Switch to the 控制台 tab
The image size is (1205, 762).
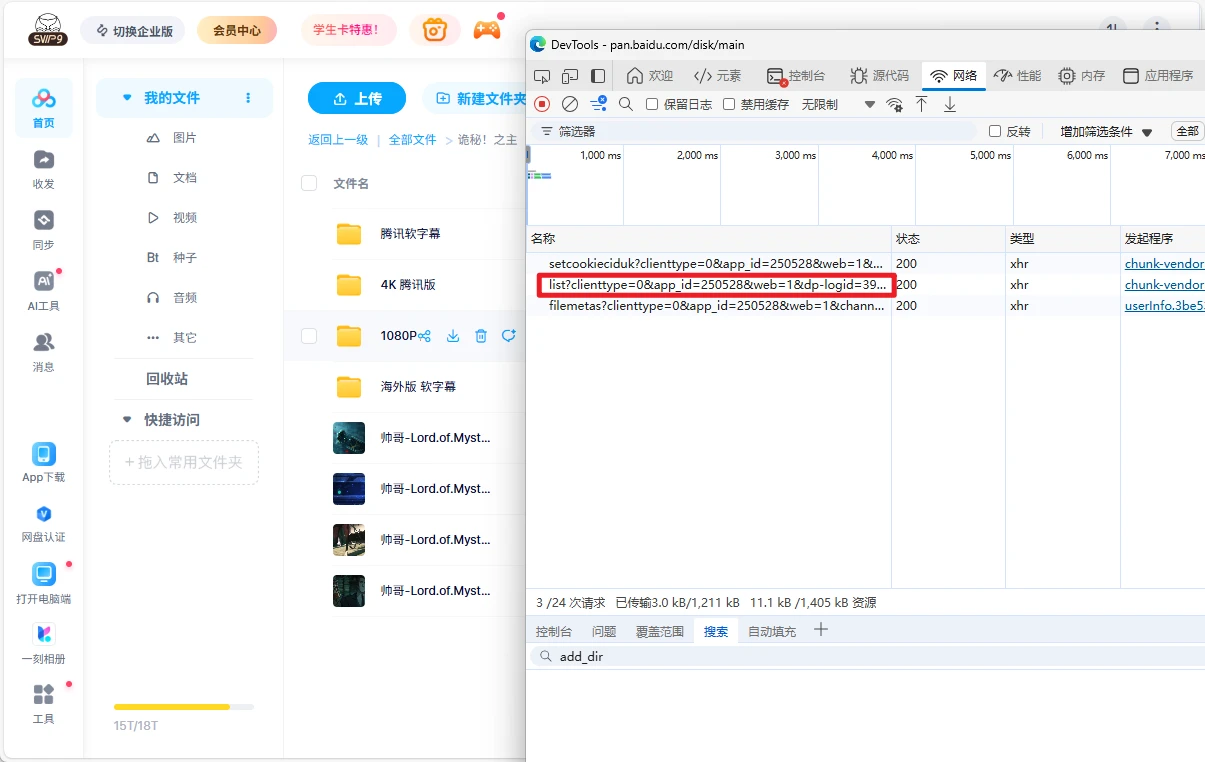tap(796, 76)
